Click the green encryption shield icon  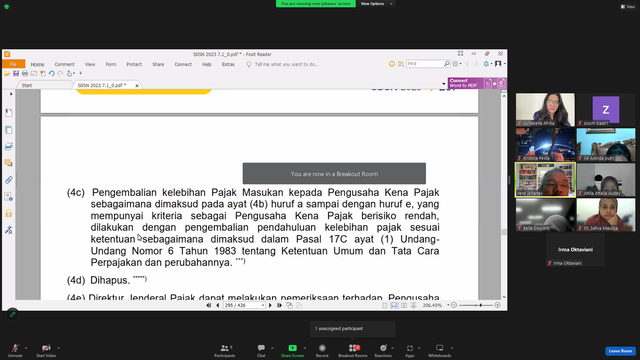tap(7, 7)
